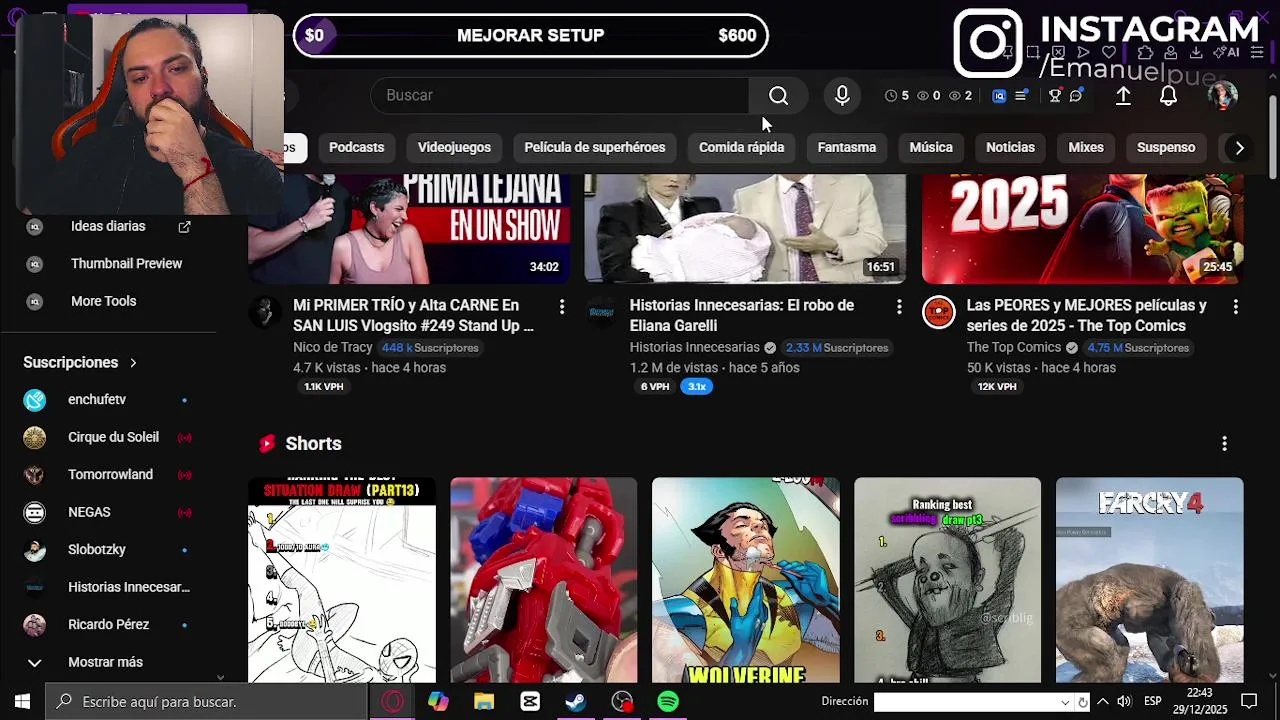Click the 3.1x blue badge

pos(697,387)
